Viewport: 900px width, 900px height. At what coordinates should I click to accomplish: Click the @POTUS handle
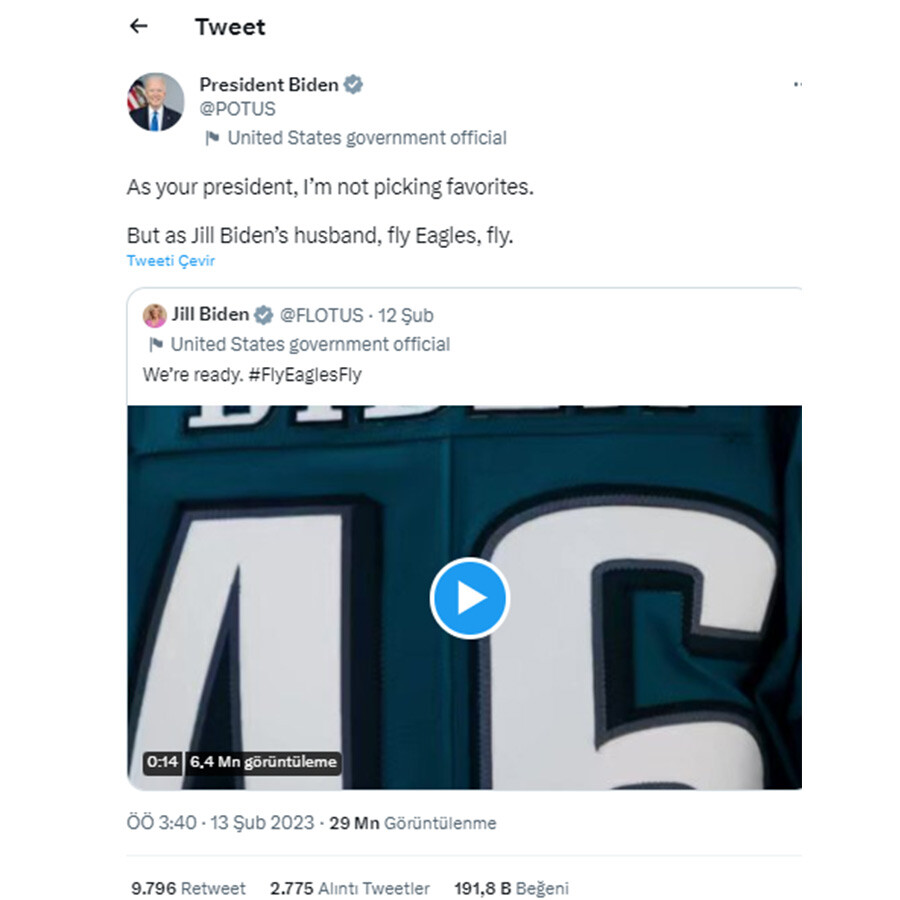pos(238,109)
